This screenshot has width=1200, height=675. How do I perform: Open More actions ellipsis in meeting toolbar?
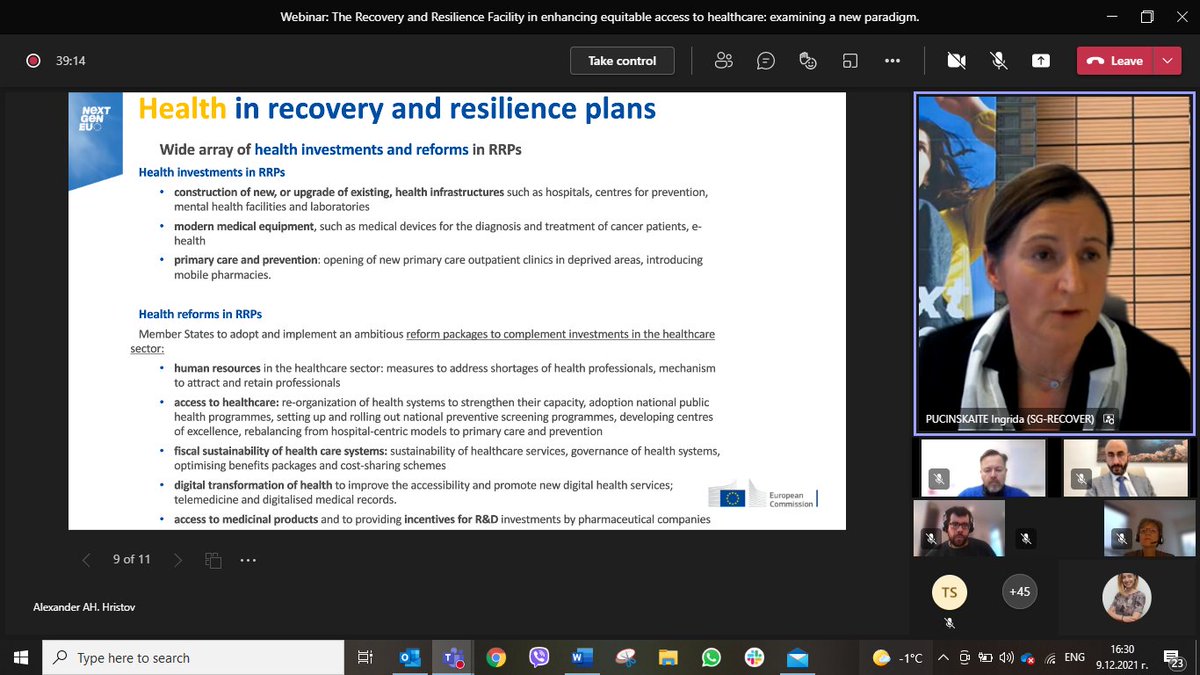coord(892,61)
